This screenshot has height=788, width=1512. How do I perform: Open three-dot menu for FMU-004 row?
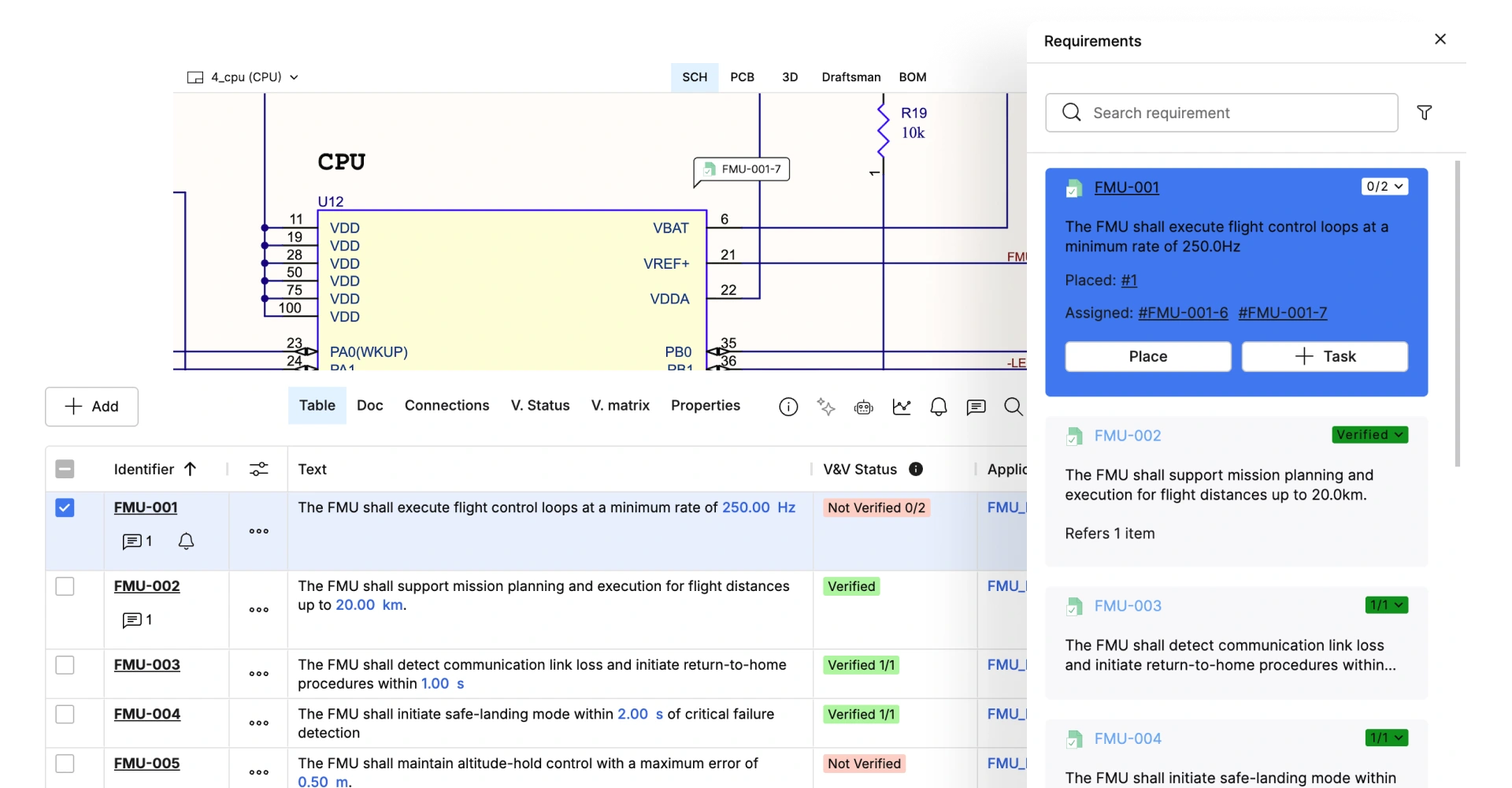(x=259, y=723)
